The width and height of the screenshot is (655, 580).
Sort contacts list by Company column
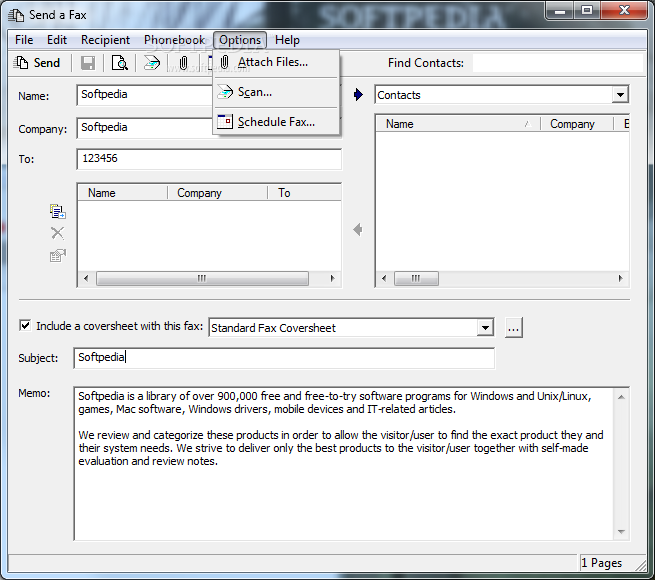(576, 124)
